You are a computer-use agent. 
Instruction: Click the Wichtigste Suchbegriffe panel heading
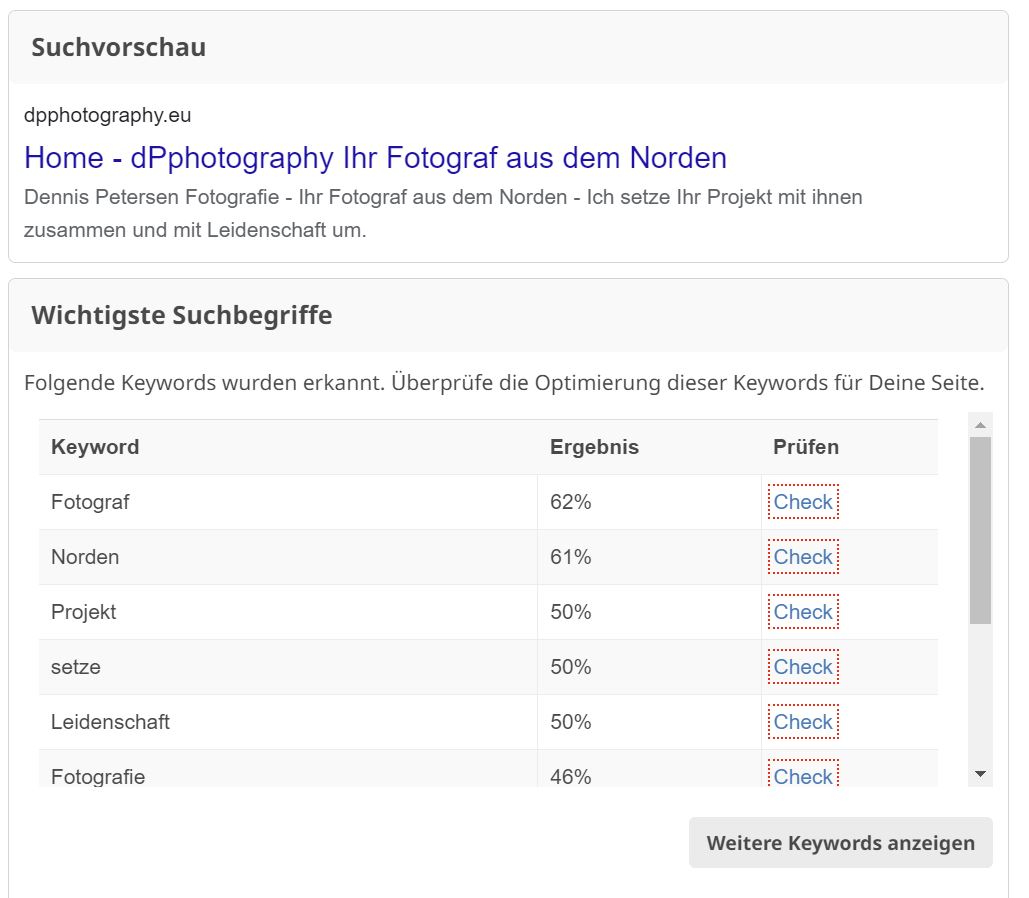pos(181,316)
